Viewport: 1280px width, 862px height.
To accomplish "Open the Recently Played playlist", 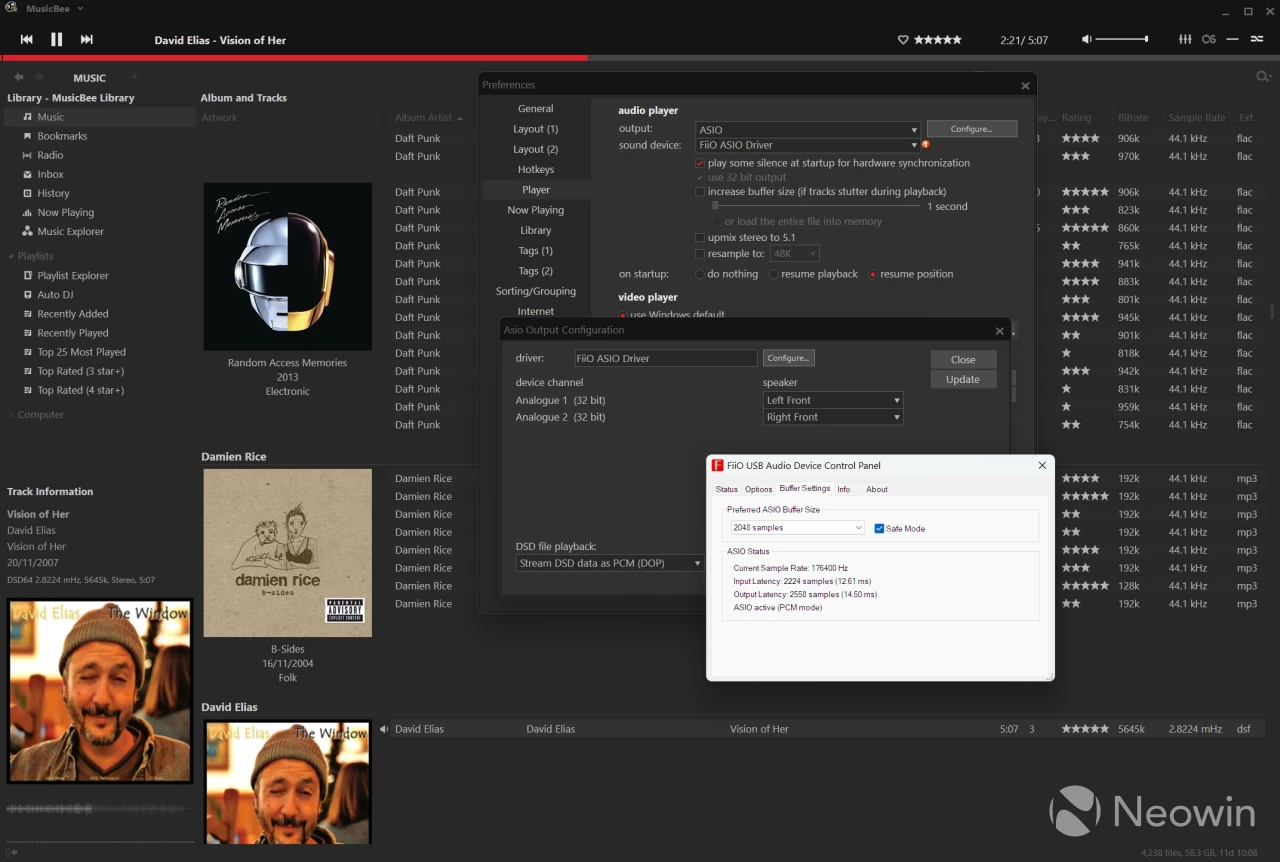I will 73,333.
